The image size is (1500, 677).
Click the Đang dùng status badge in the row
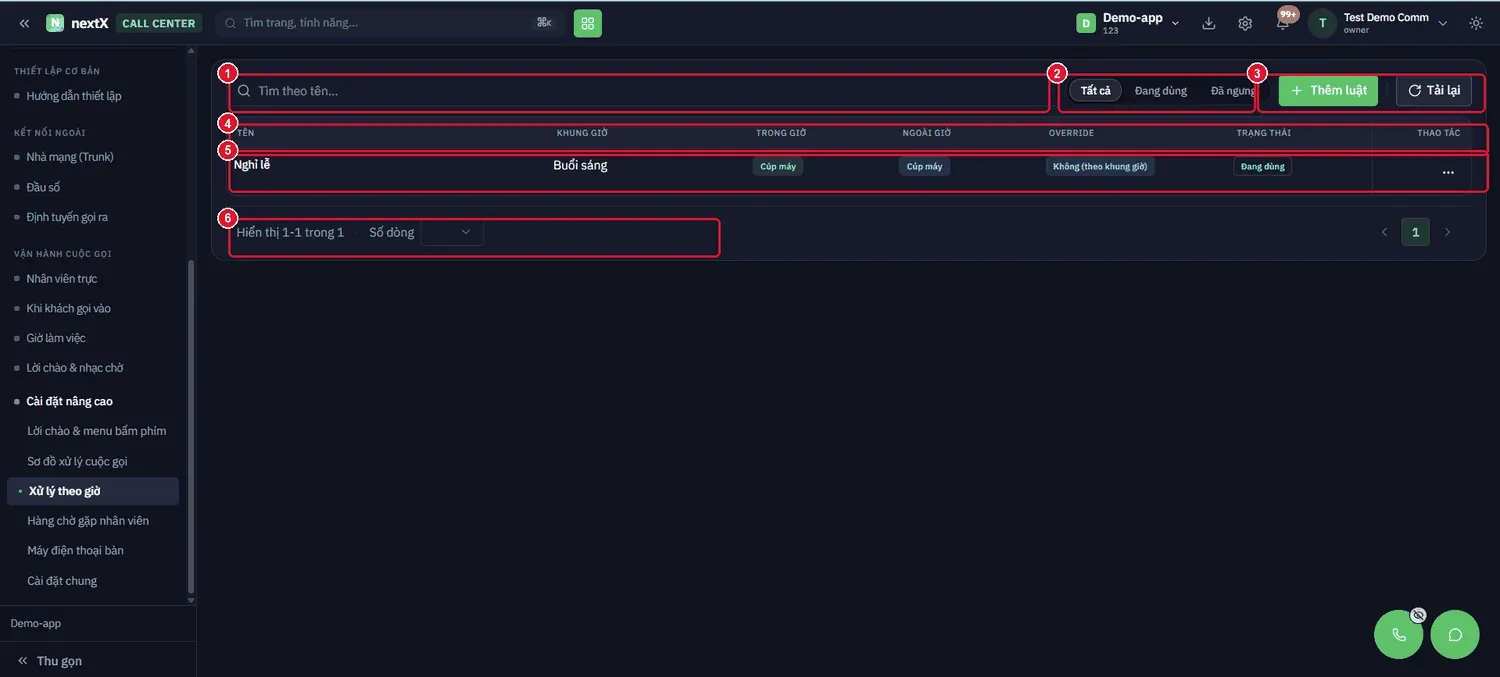1263,167
